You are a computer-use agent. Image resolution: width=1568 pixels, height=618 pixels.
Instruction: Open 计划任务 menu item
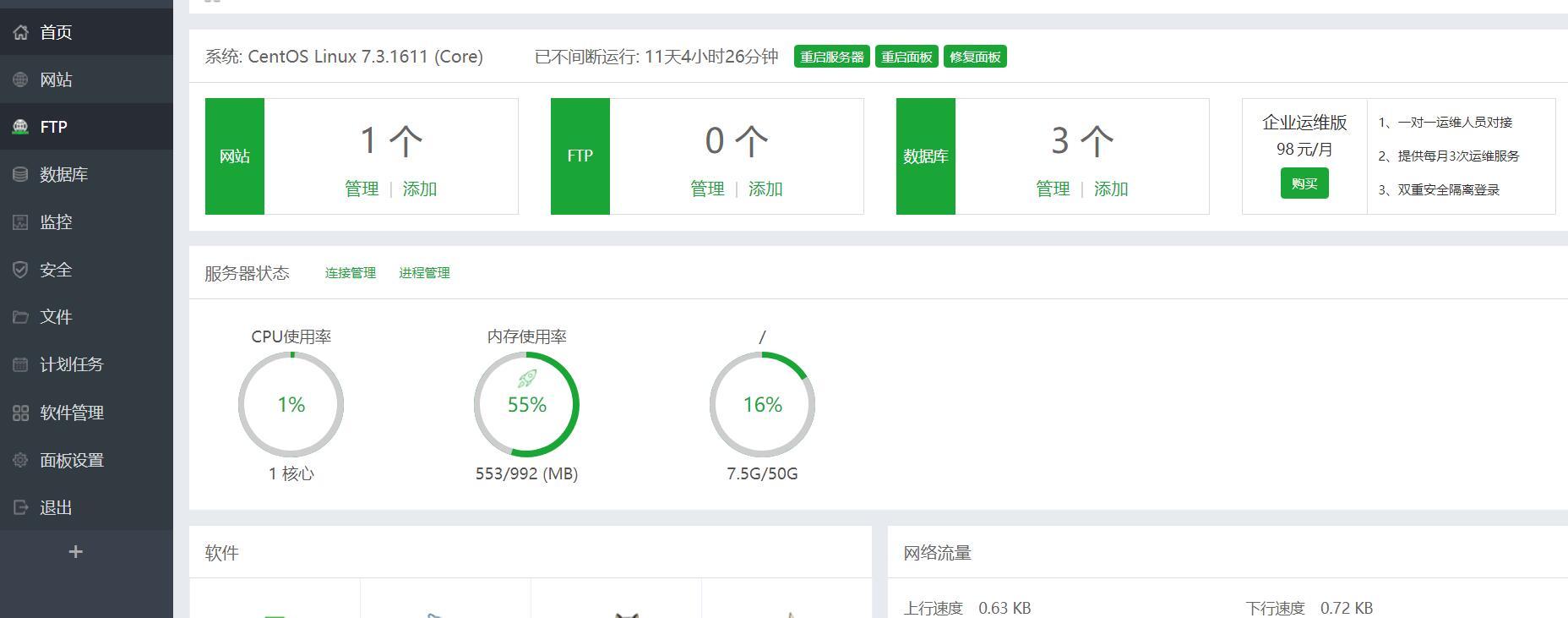tap(86, 364)
